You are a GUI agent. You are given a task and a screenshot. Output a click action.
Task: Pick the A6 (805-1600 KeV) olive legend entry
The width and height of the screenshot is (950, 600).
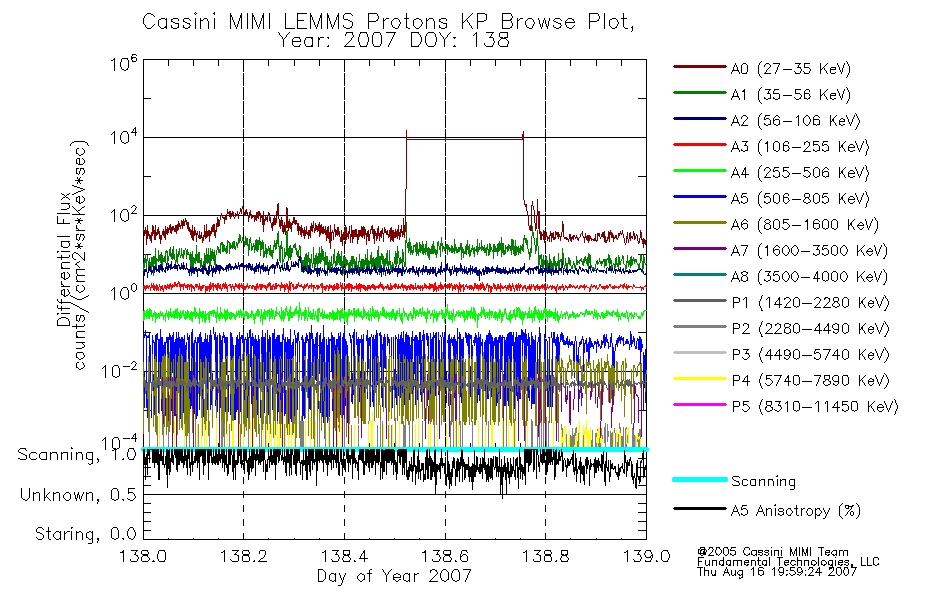[x=776, y=224]
